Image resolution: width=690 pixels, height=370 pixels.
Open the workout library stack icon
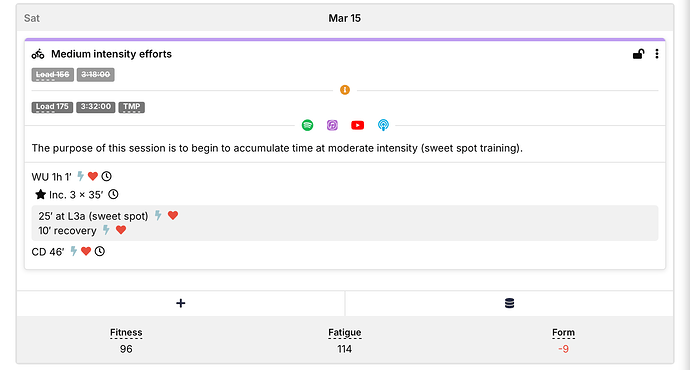click(509, 303)
